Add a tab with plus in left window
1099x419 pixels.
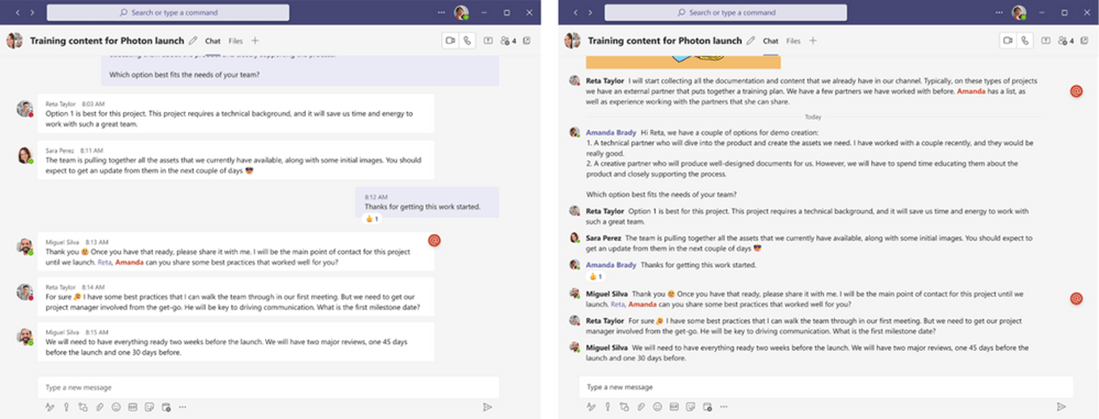255,41
